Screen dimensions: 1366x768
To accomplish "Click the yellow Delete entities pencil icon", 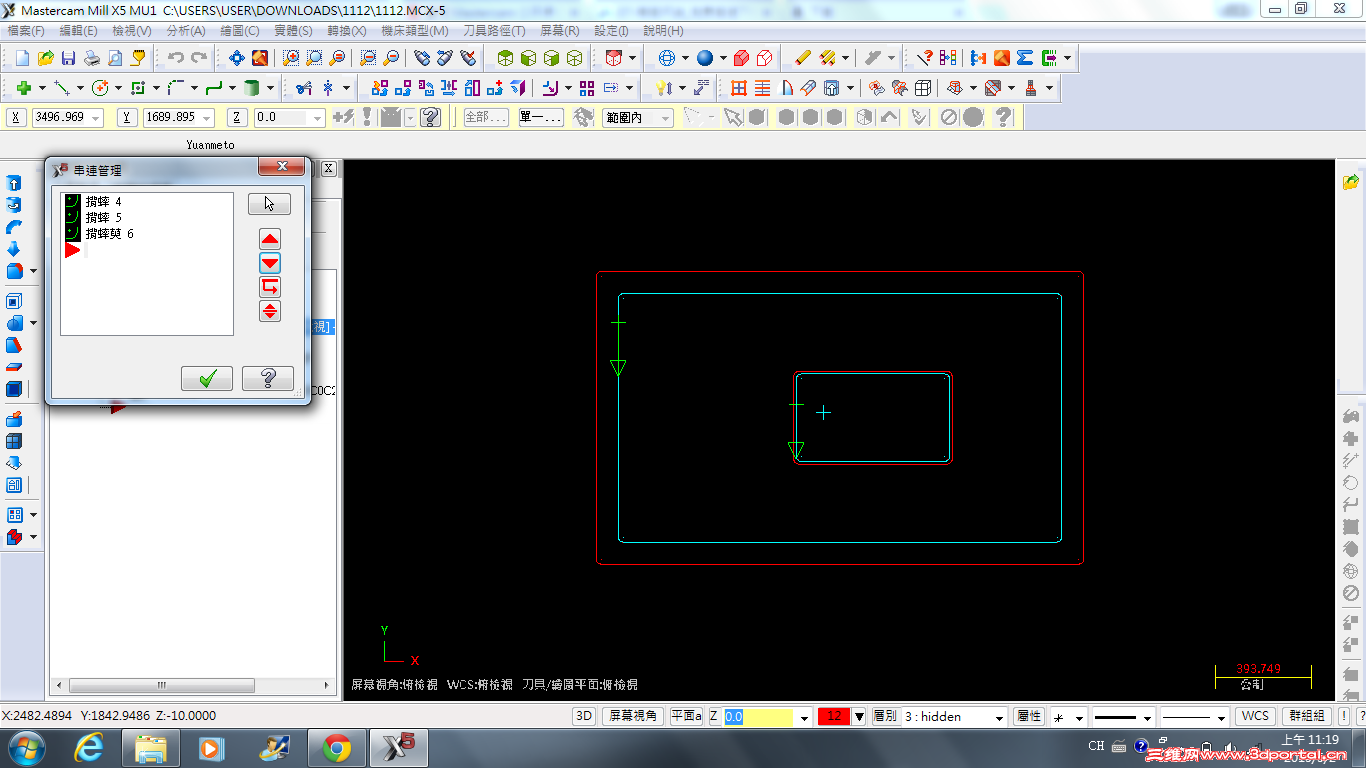I will tap(803, 58).
